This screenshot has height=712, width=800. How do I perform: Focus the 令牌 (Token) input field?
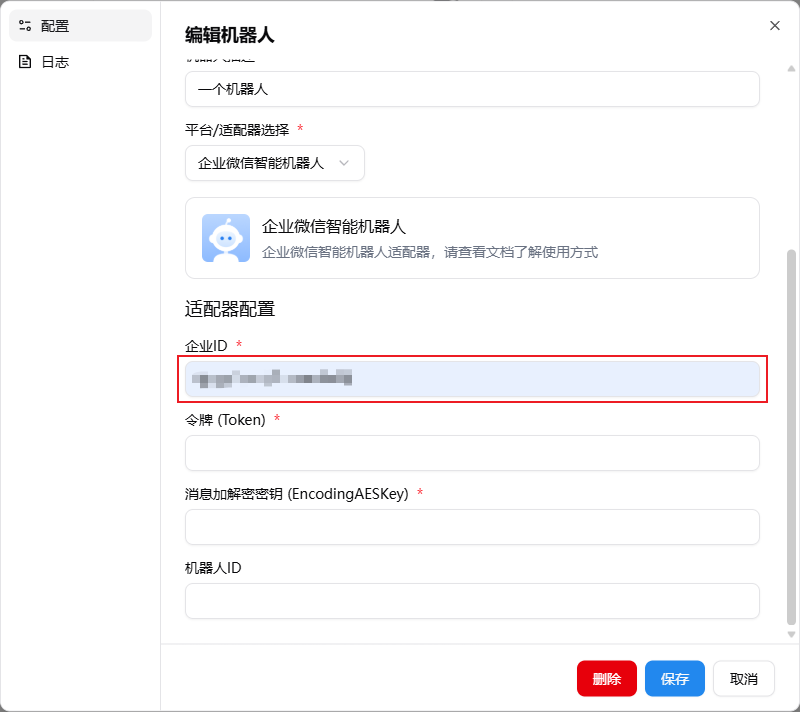pyautogui.click(x=472, y=453)
